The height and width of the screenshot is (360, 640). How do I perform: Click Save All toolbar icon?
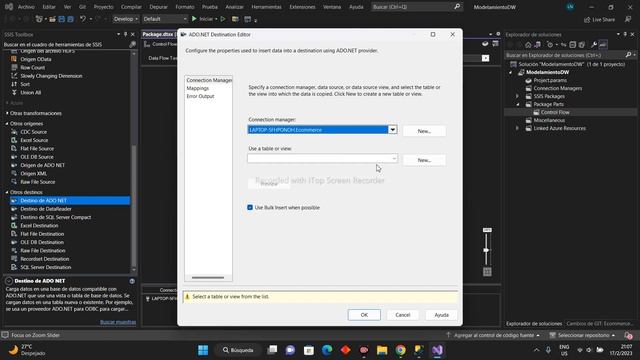[70, 19]
